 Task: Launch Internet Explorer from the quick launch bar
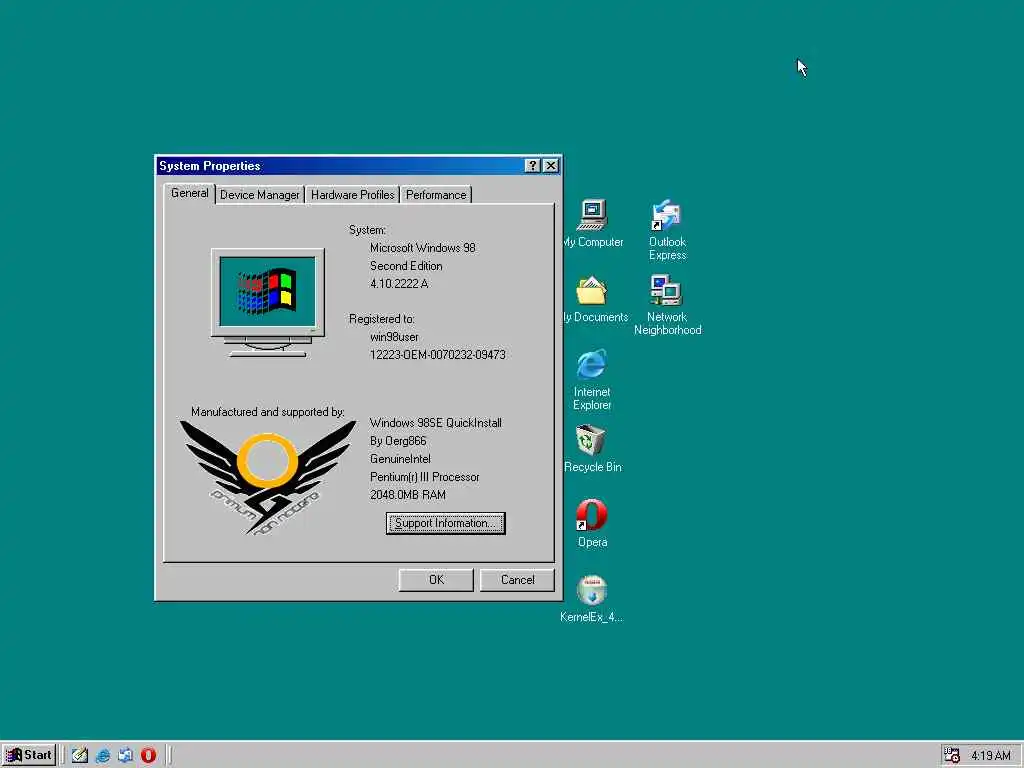point(103,755)
